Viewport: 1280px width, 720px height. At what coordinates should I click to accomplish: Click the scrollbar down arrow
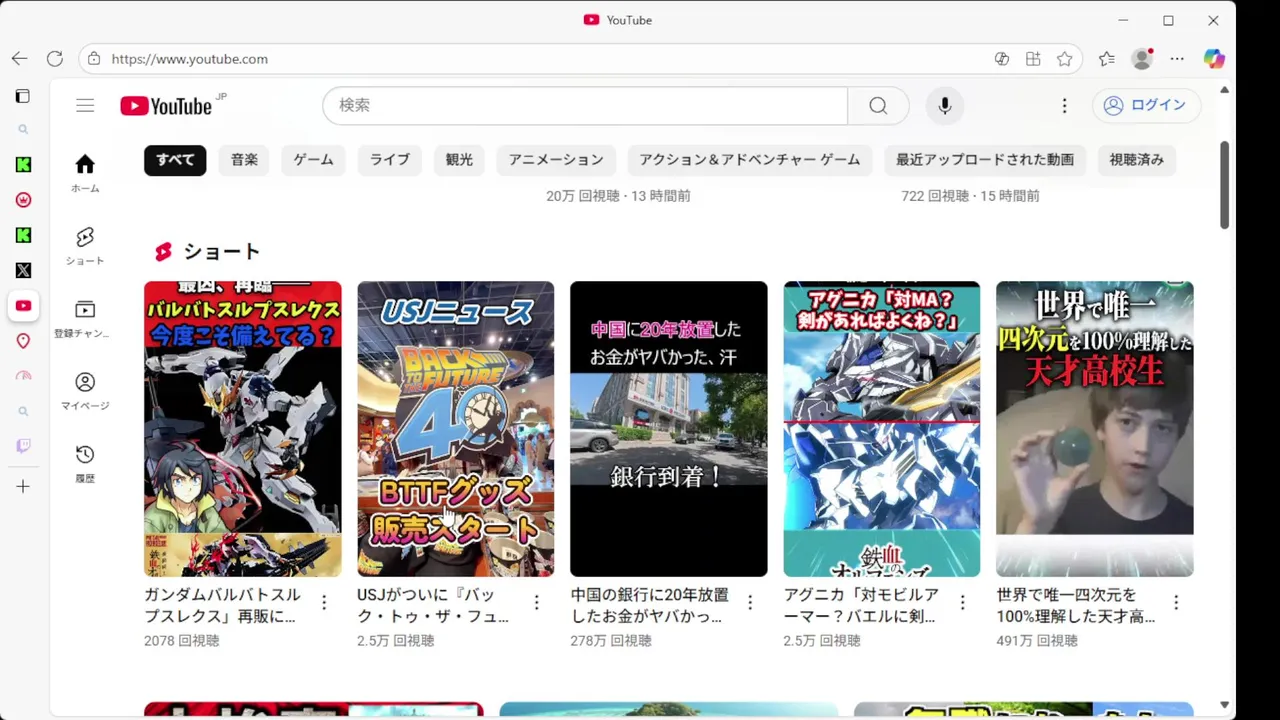pyautogui.click(x=1225, y=706)
